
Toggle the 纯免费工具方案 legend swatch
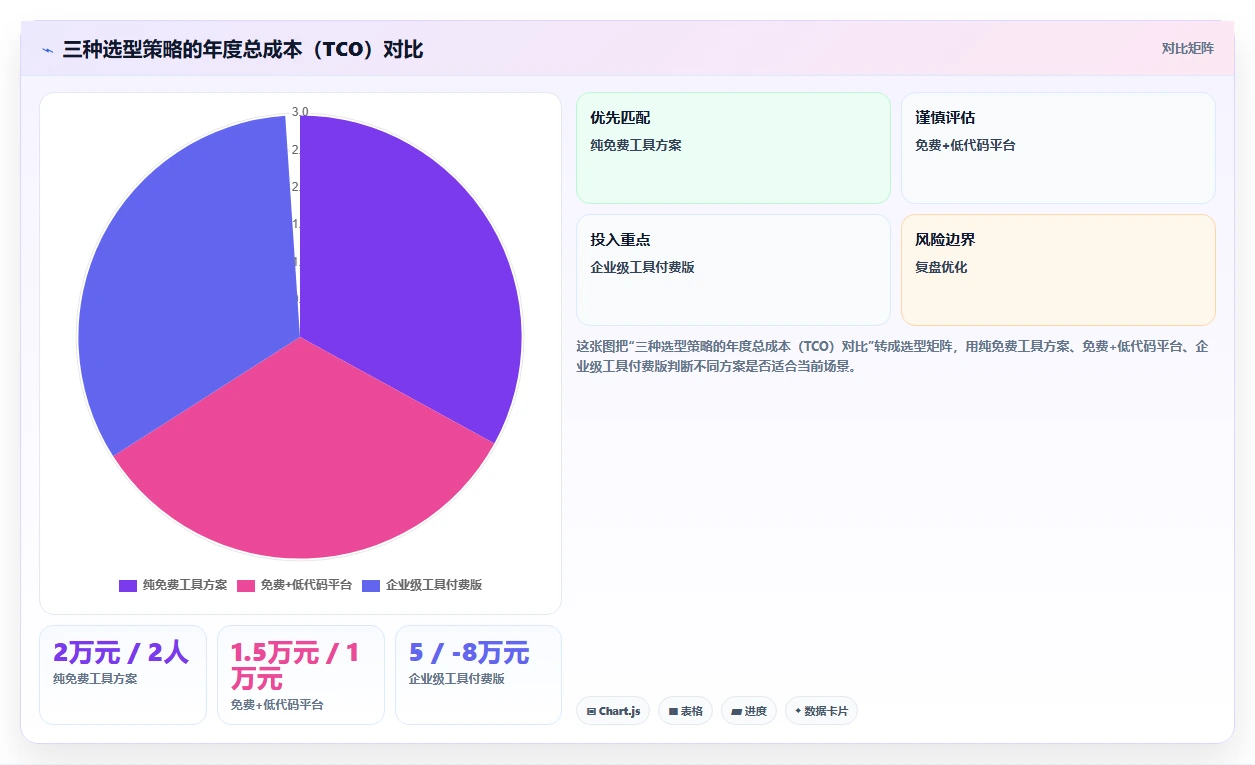point(128,585)
